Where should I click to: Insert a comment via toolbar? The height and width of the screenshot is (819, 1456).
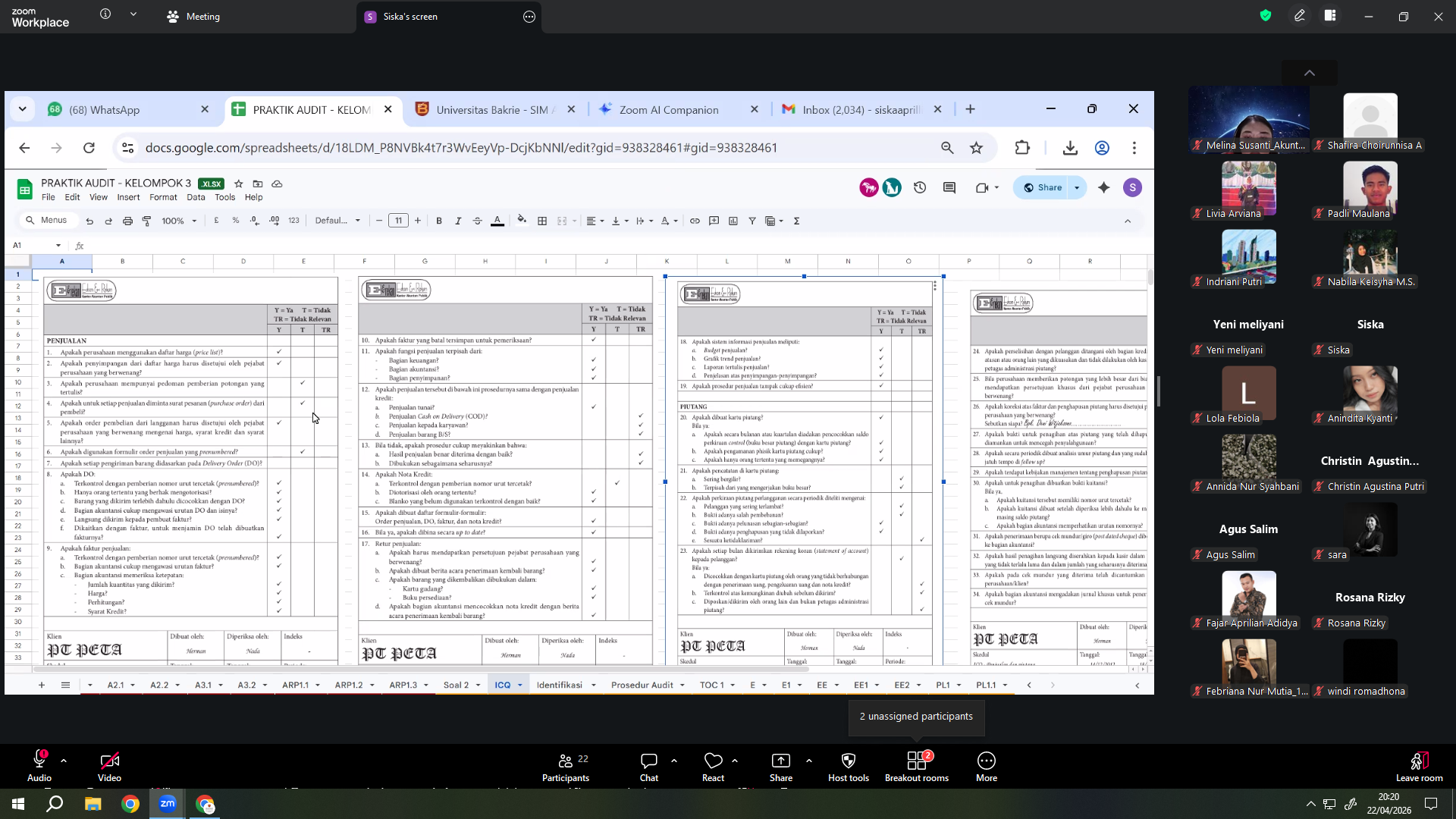714,221
